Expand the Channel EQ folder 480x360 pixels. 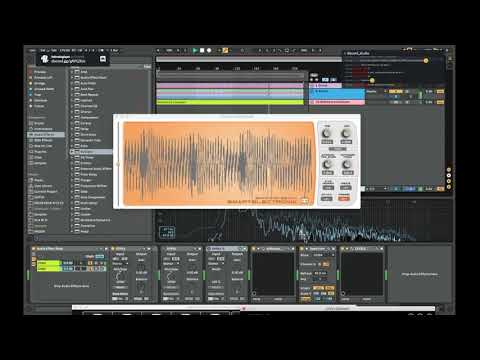pos(72,106)
